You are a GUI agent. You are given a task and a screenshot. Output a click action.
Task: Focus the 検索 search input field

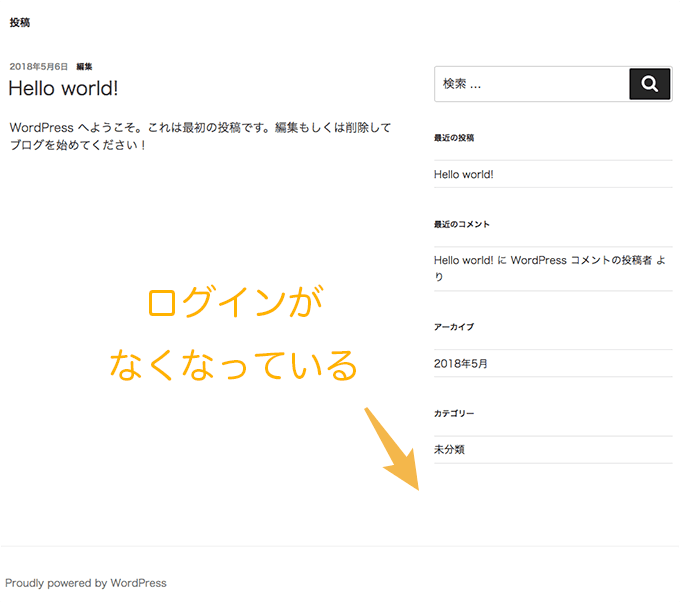click(x=532, y=84)
